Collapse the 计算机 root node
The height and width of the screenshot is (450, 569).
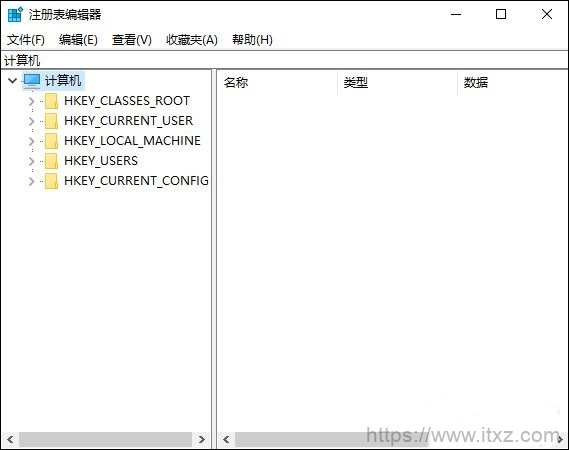point(13,81)
